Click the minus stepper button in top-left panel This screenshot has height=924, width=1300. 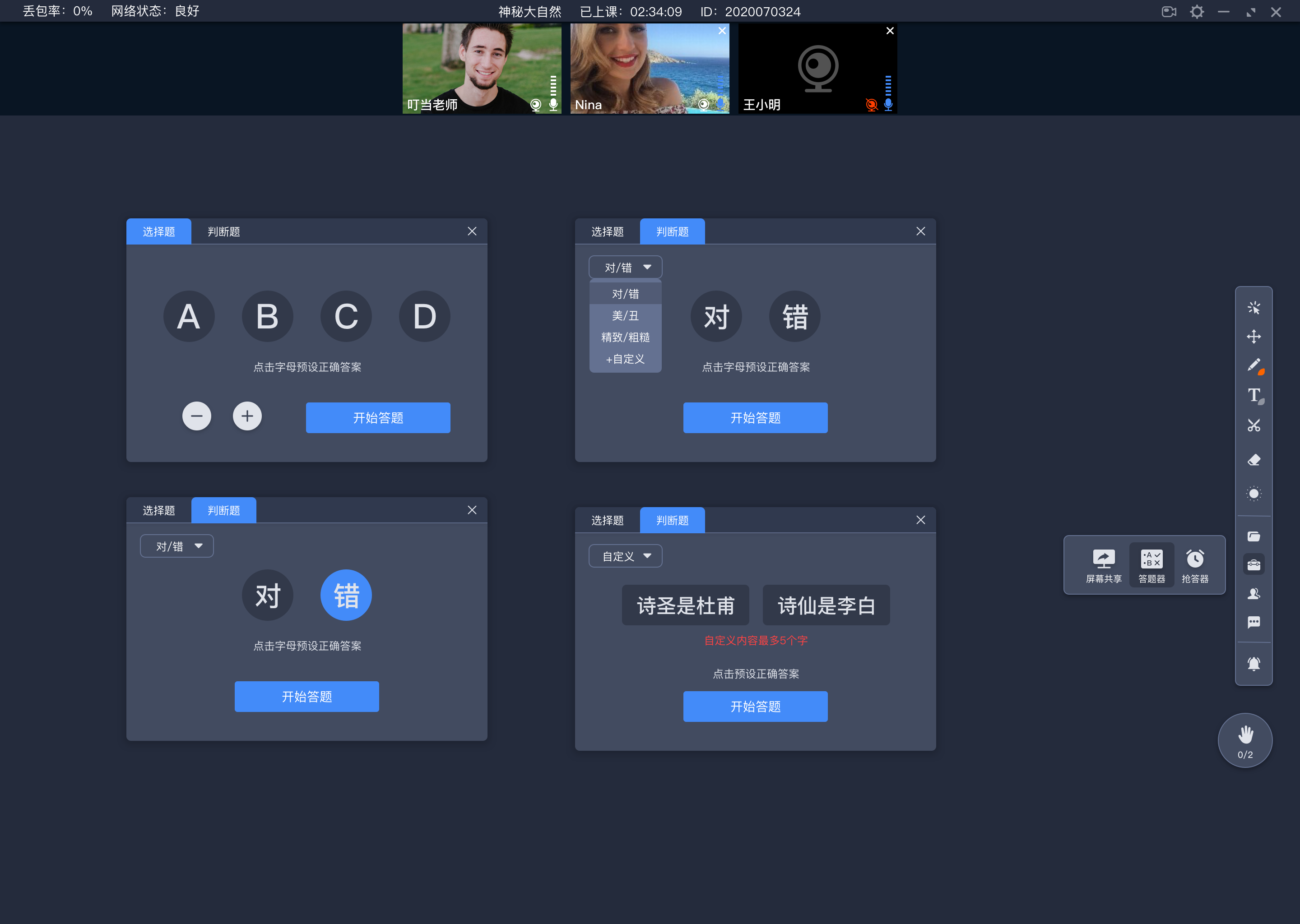point(196,416)
